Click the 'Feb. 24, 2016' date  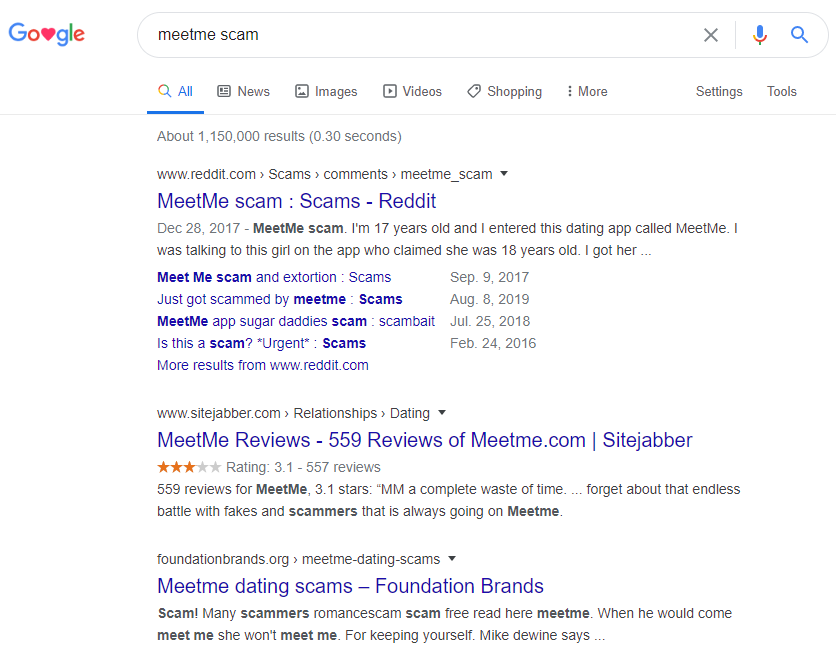(x=493, y=343)
